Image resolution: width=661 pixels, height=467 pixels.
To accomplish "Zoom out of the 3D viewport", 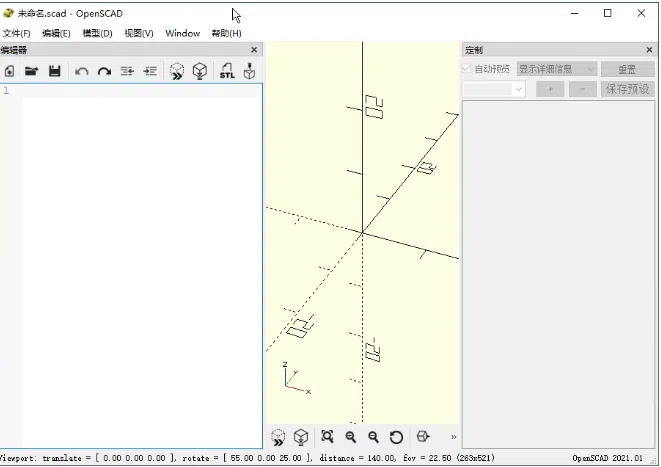I will [x=373, y=437].
